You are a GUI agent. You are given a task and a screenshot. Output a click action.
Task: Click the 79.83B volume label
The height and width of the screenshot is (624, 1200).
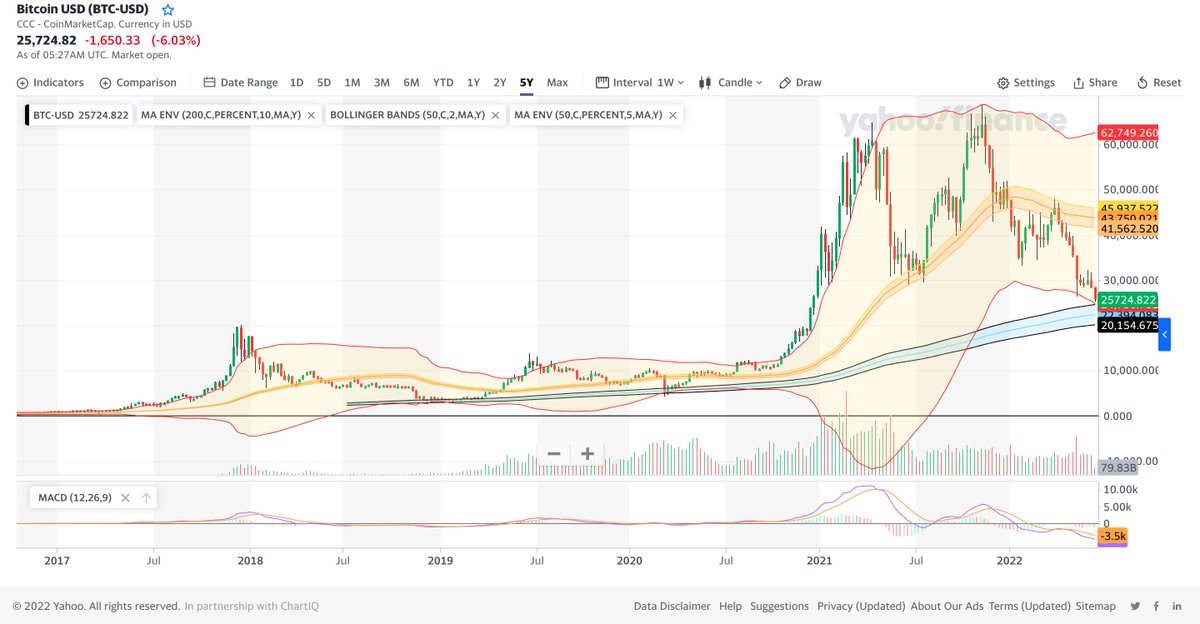pyautogui.click(x=1116, y=467)
